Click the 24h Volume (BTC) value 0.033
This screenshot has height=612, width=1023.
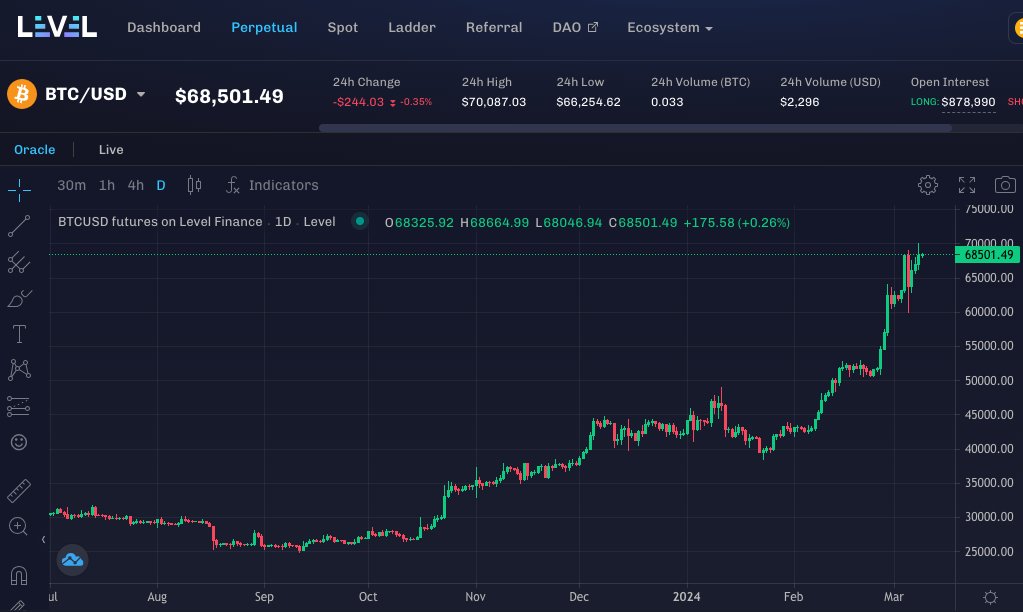pyautogui.click(x=667, y=102)
